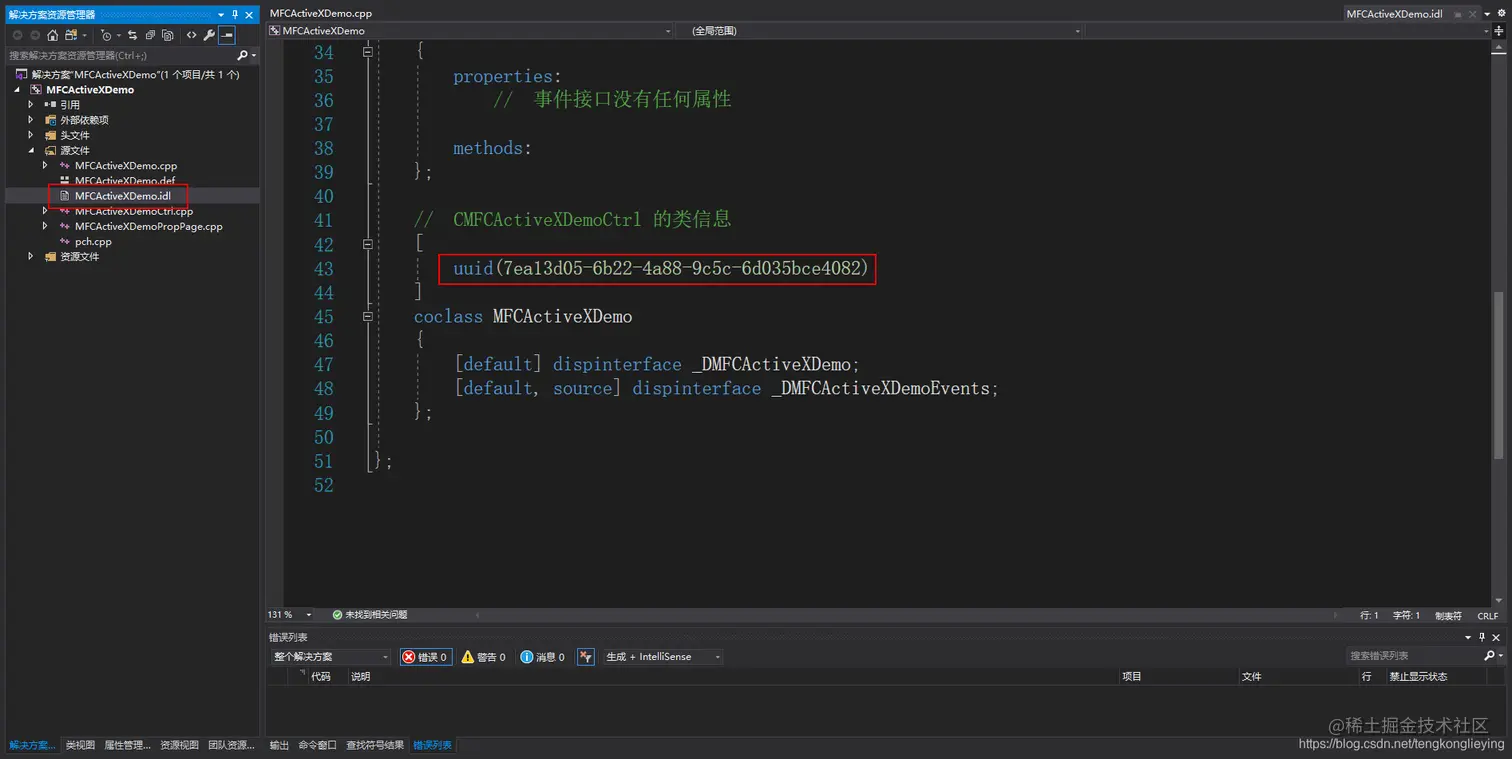This screenshot has width=1512, height=759.
Task: Click the CRLF line ending indicator
Action: (1488, 616)
